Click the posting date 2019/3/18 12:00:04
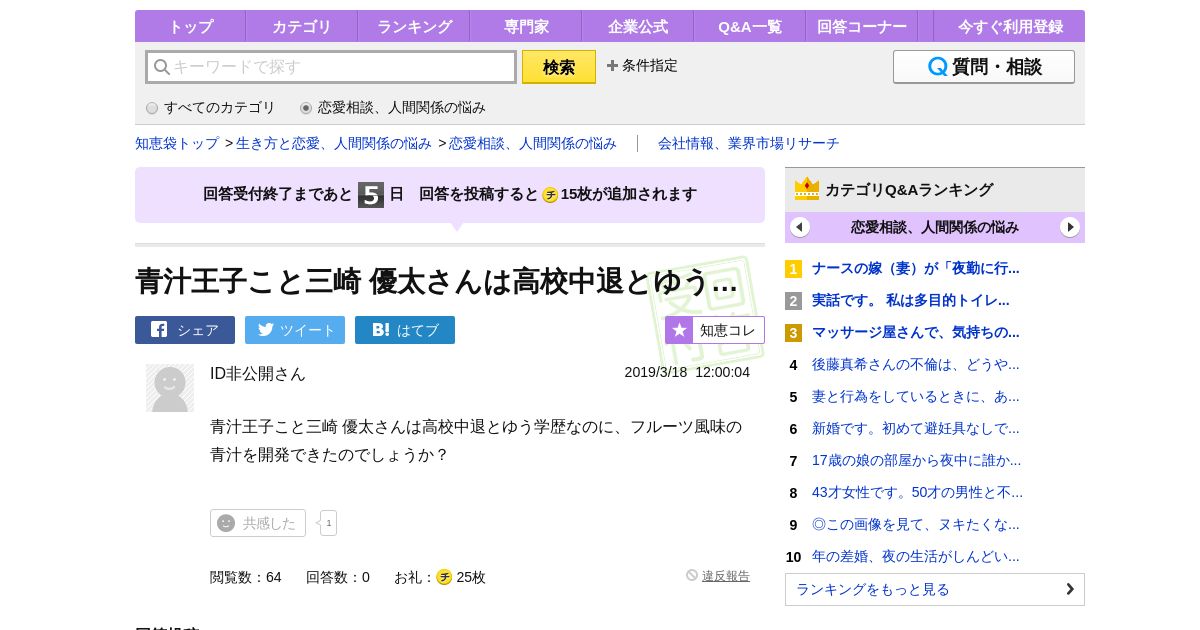Viewport: 1200px width, 630px height. [687, 372]
